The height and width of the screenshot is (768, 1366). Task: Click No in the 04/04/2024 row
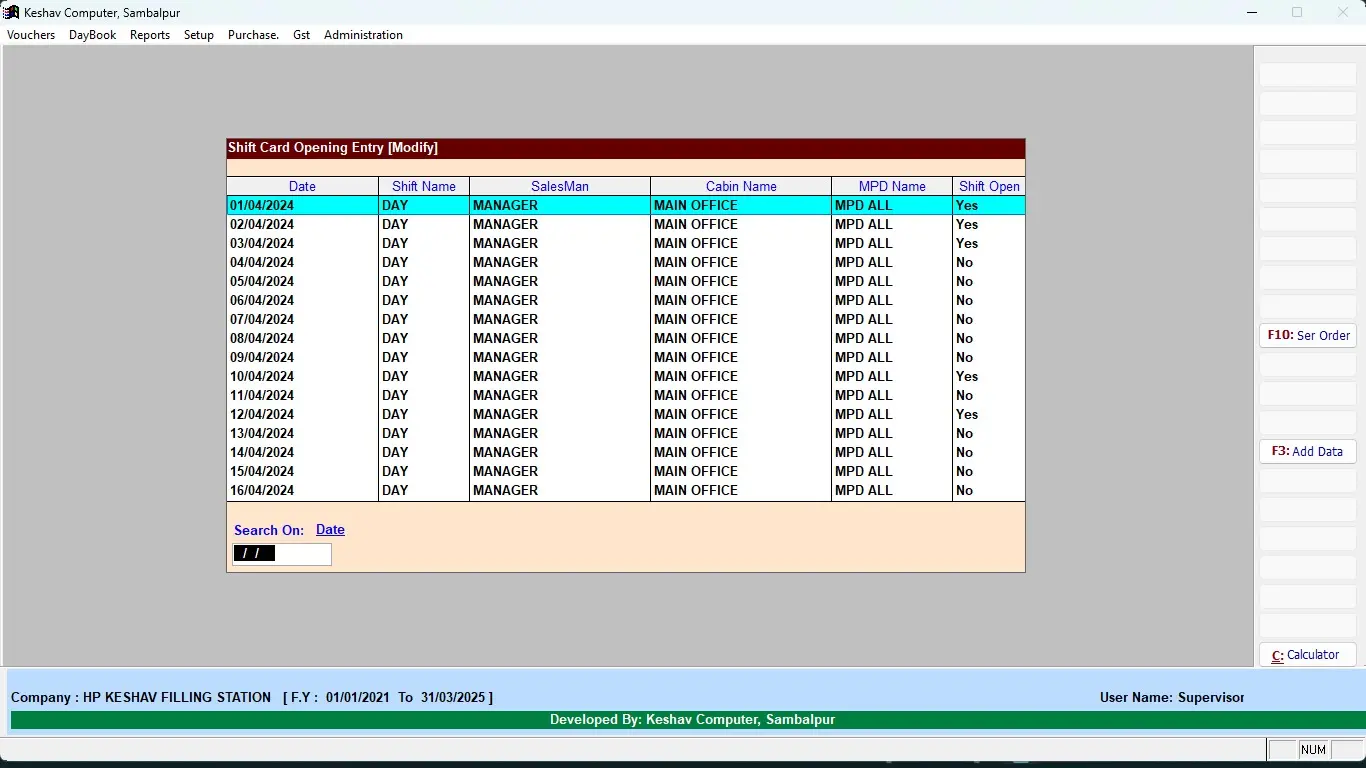point(964,262)
